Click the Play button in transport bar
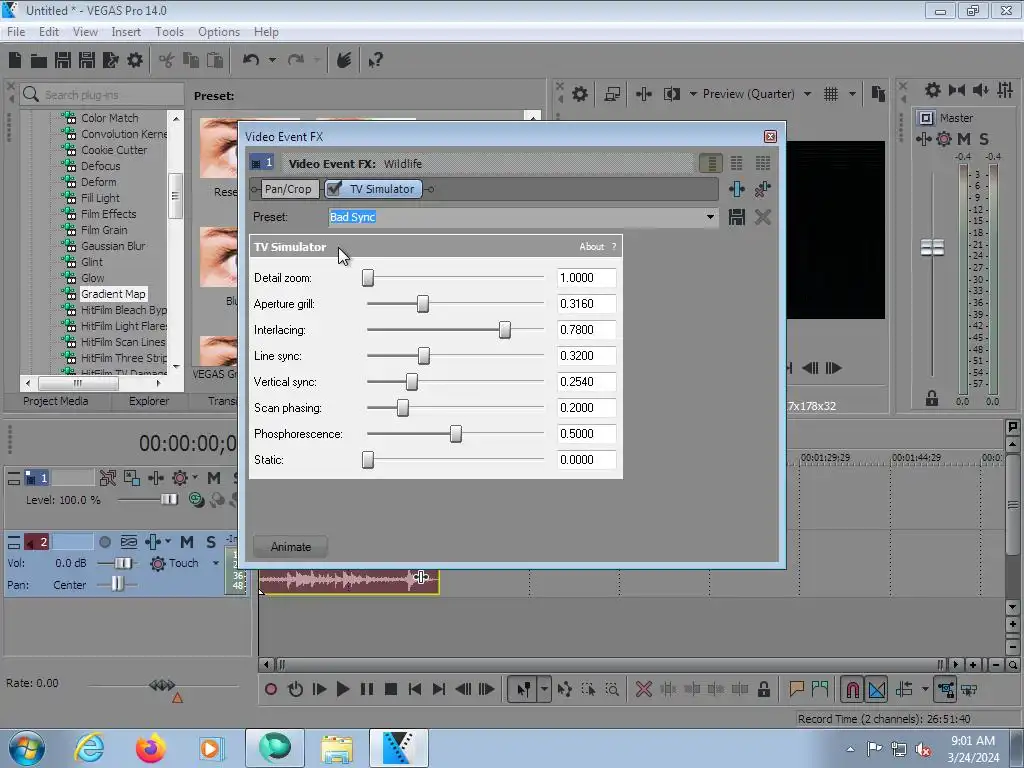1024x768 pixels. 342,689
